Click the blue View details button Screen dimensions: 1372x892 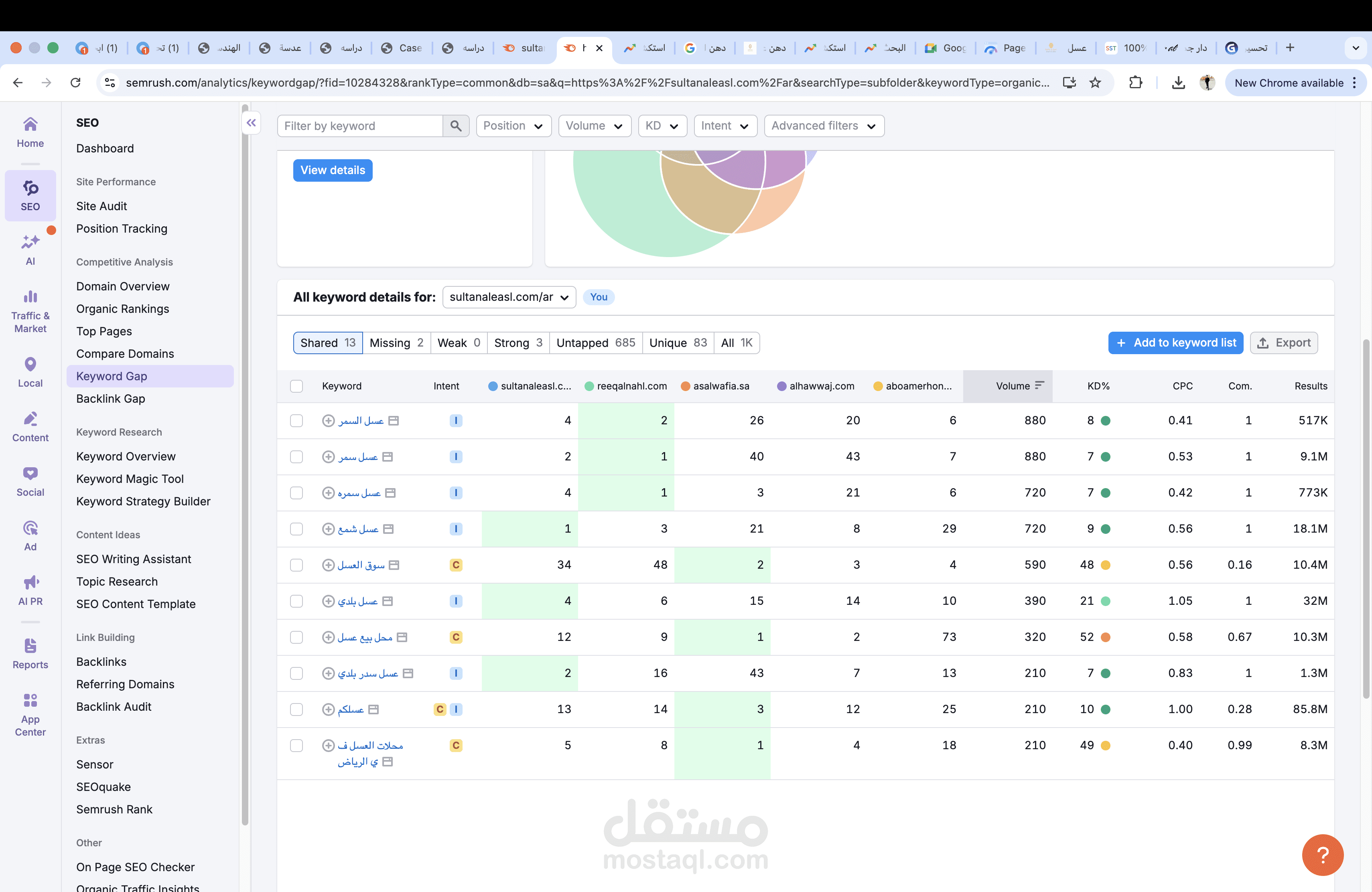(333, 170)
